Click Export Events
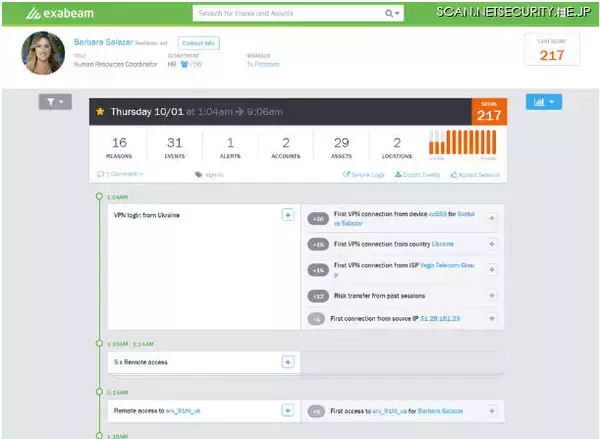The image size is (600, 439). tap(417, 174)
